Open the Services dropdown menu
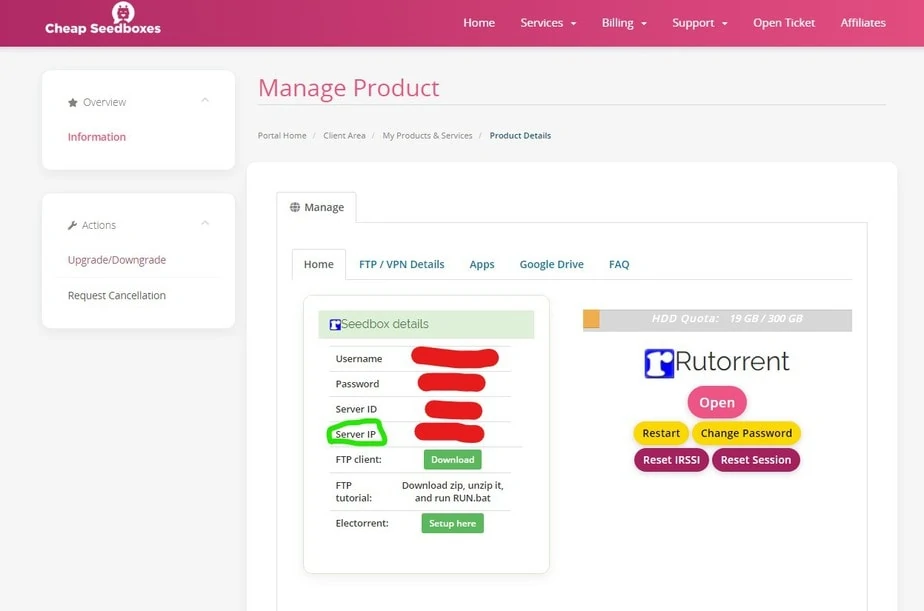 [548, 23]
